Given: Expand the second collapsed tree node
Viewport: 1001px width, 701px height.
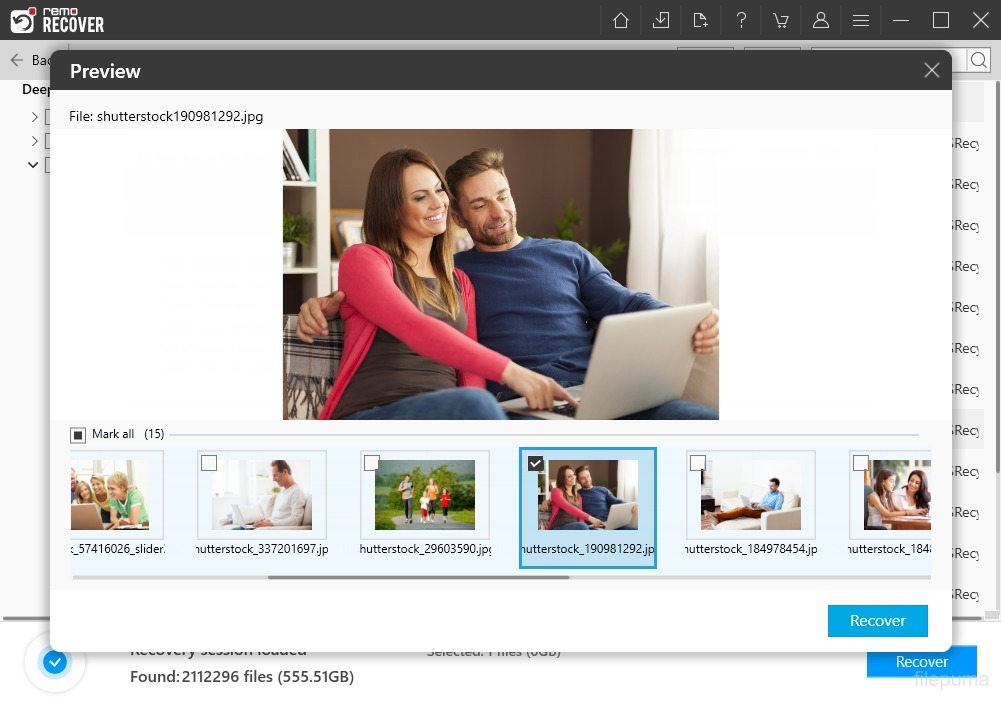Looking at the screenshot, I should (34, 141).
